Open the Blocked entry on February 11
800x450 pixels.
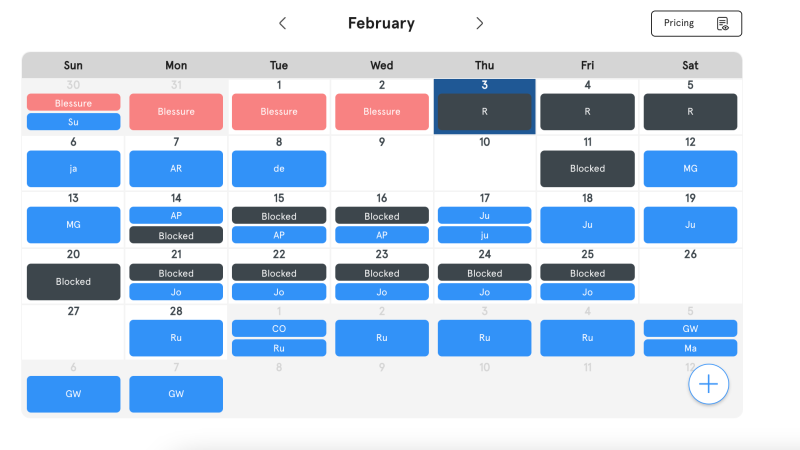pyautogui.click(x=587, y=169)
